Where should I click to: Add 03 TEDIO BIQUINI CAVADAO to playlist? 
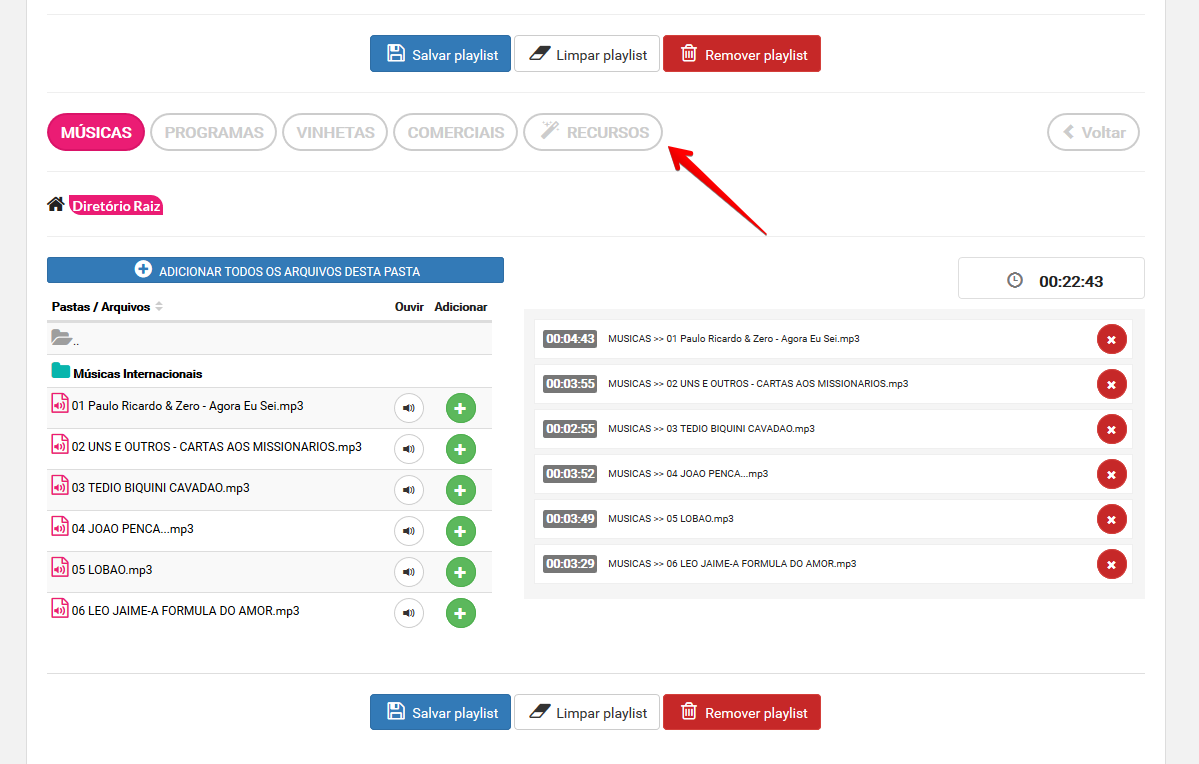[460, 490]
